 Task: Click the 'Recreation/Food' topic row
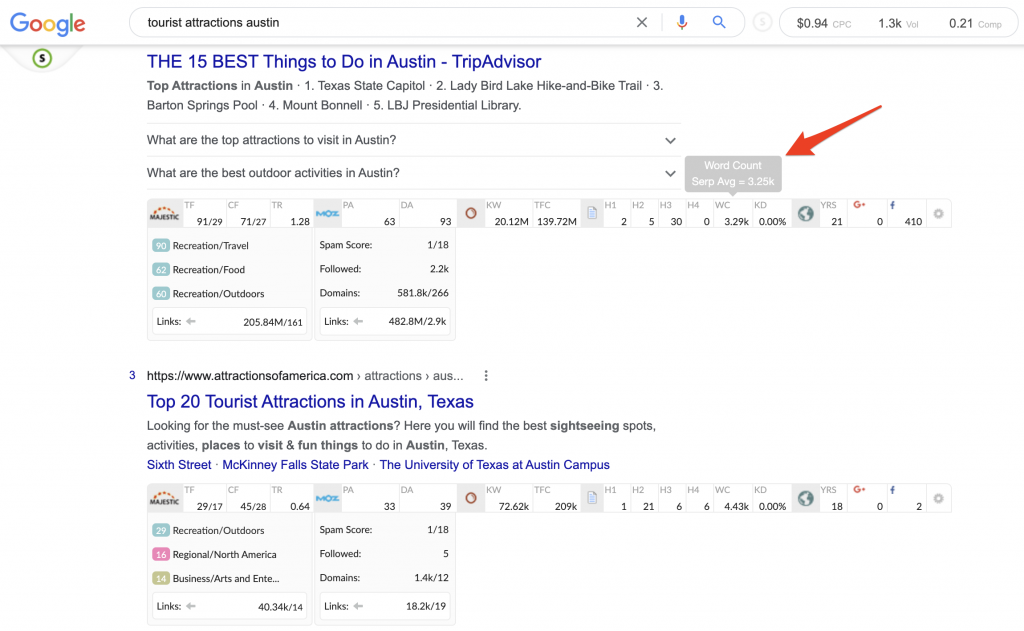[x=199, y=270]
